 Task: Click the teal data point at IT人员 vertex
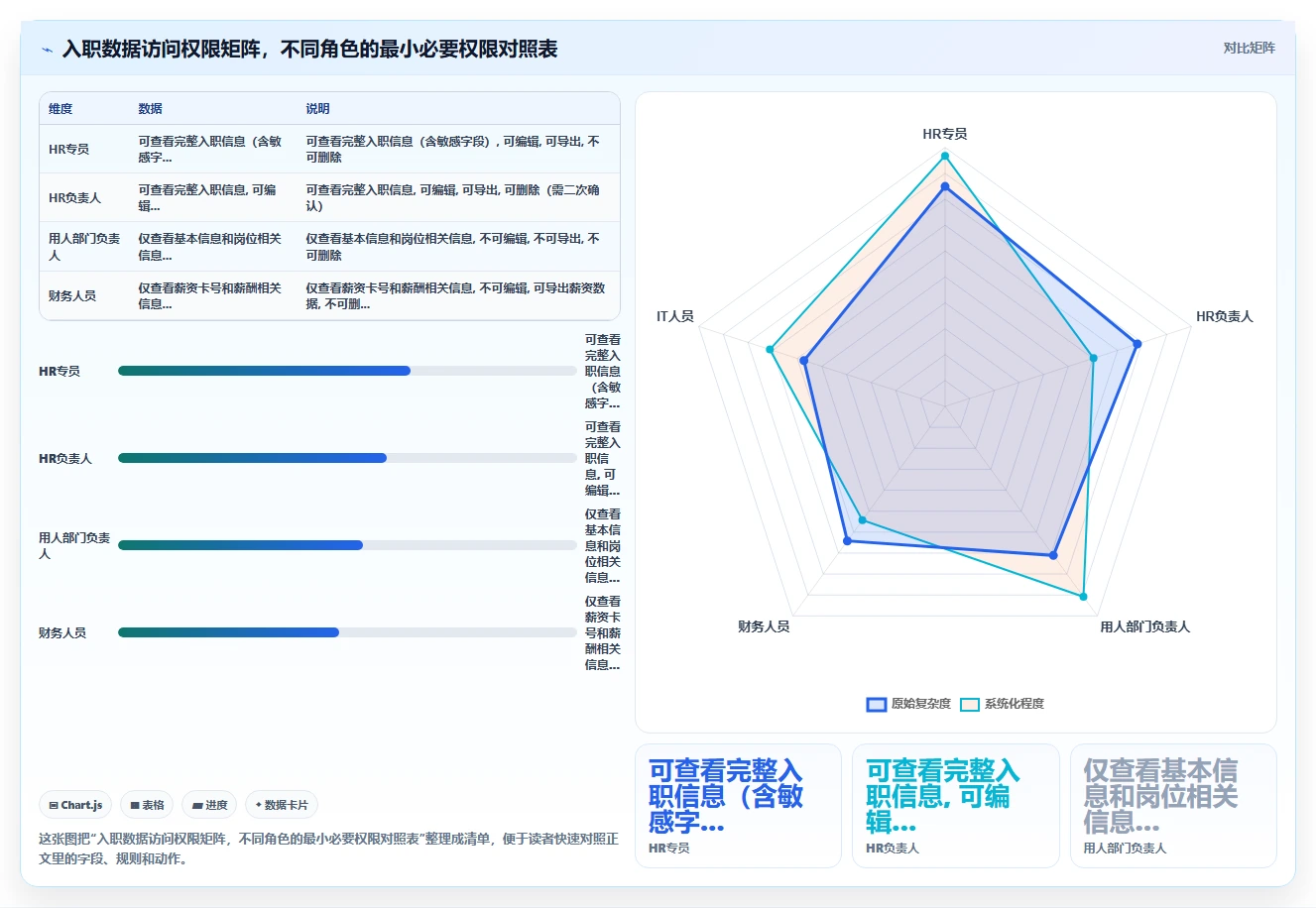pyautogui.click(x=770, y=349)
